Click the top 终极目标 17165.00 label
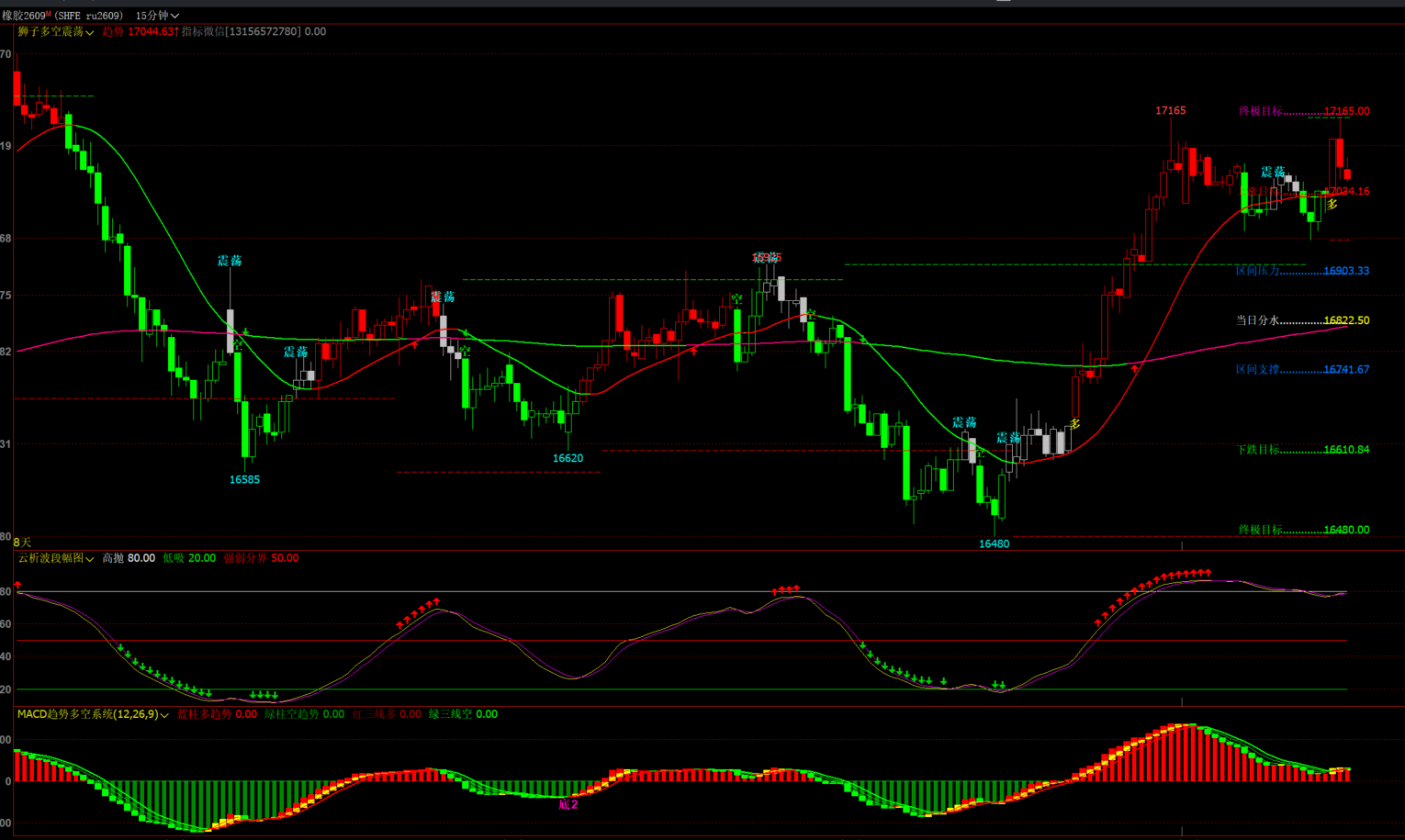The image size is (1405, 840). (1302, 111)
